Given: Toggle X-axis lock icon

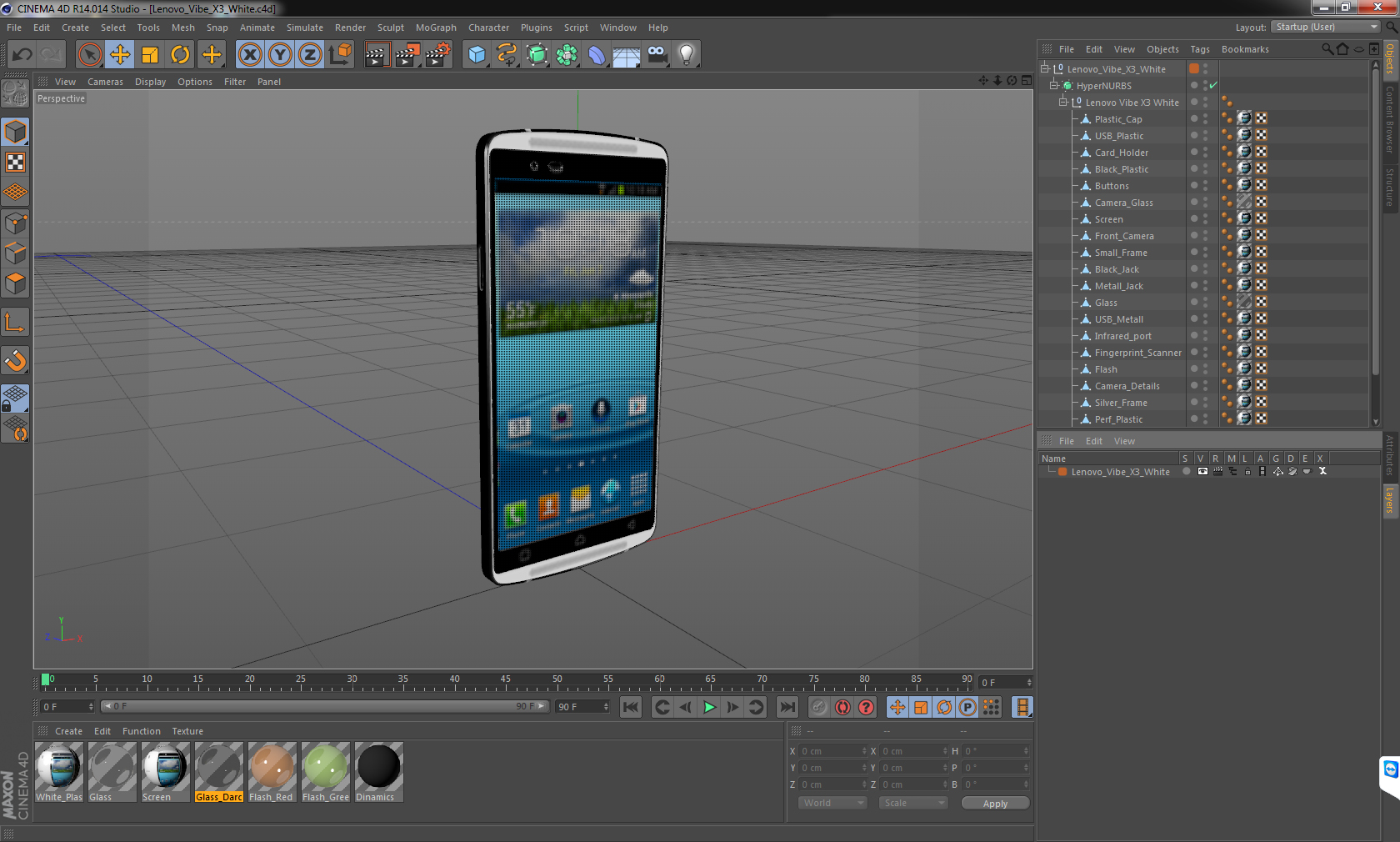Looking at the screenshot, I should coord(250,55).
